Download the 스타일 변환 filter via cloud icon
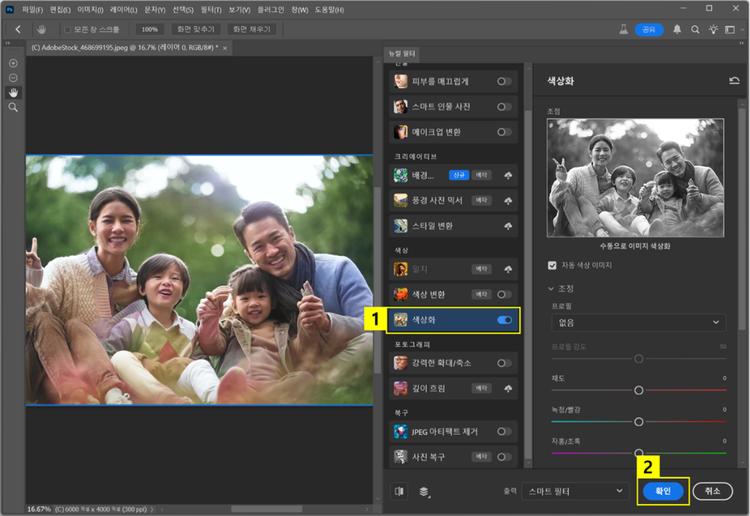750x516 pixels. coord(508,225)
